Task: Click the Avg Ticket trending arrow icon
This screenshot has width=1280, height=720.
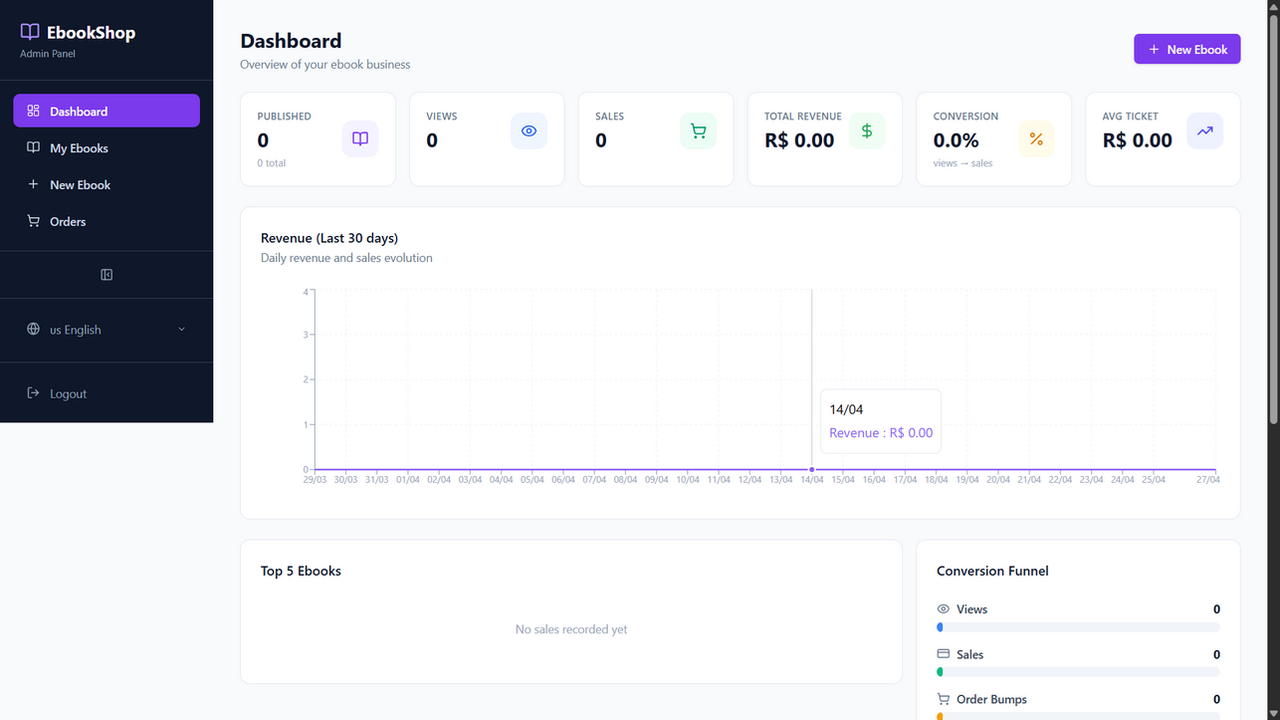Action: pyautogui.click(x=1205, y=131)
